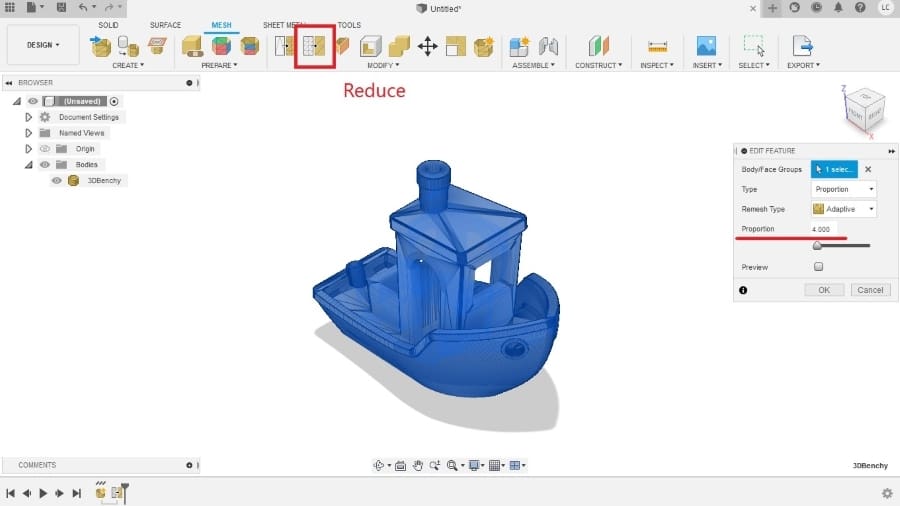Open Create Mesh Section Sketch tool
Viewport: 900px width, 506px height.
pos(157,46)
